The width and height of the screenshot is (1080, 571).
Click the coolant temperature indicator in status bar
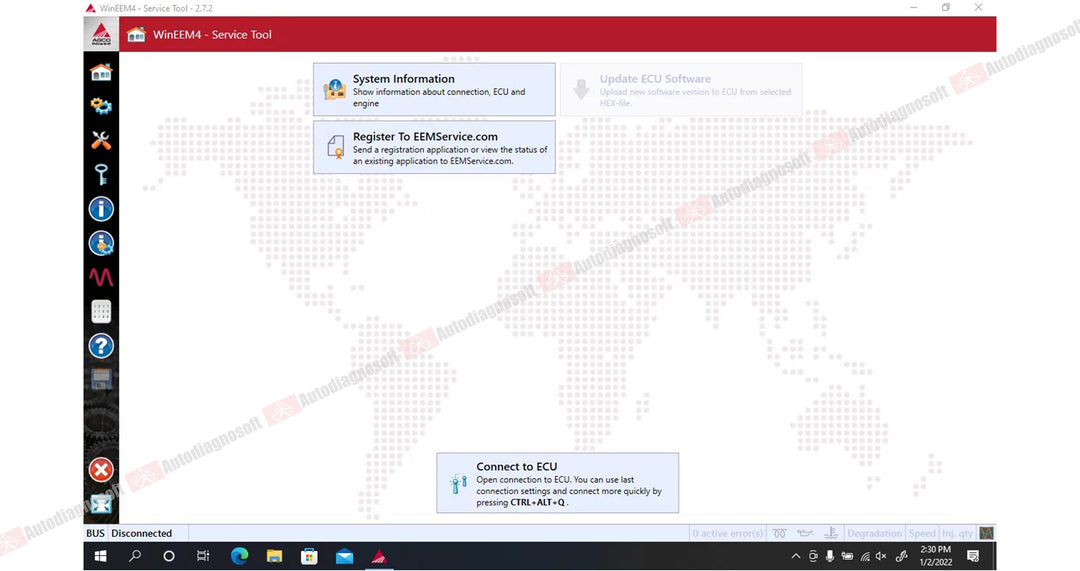pos(831,533)
